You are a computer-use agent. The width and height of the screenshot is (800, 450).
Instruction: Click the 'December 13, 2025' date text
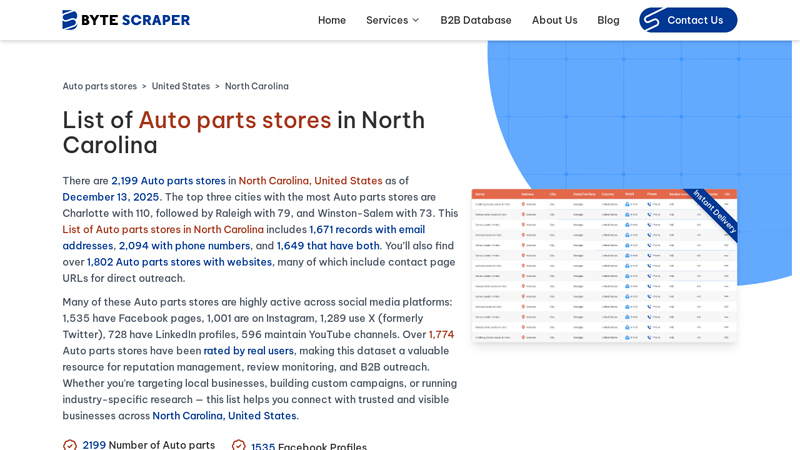pyautogui.click(x=111, y=197)
